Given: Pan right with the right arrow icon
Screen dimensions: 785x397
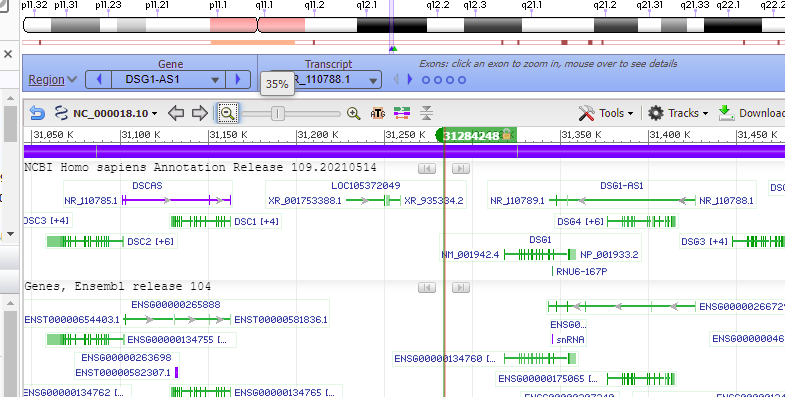Looking at the screenshot, I should [x=200, y=113].
